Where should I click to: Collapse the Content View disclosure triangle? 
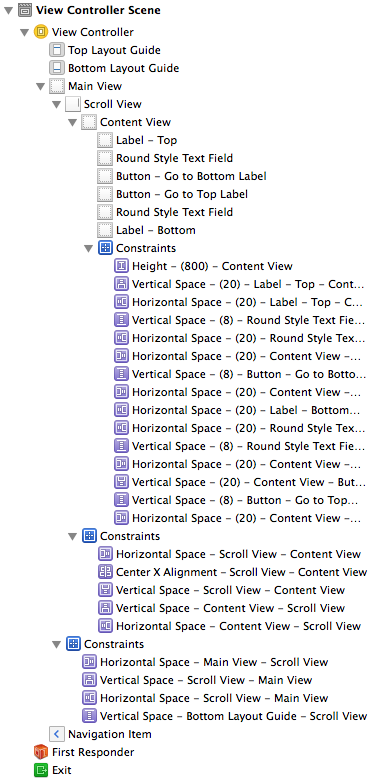tap(73, 123)
